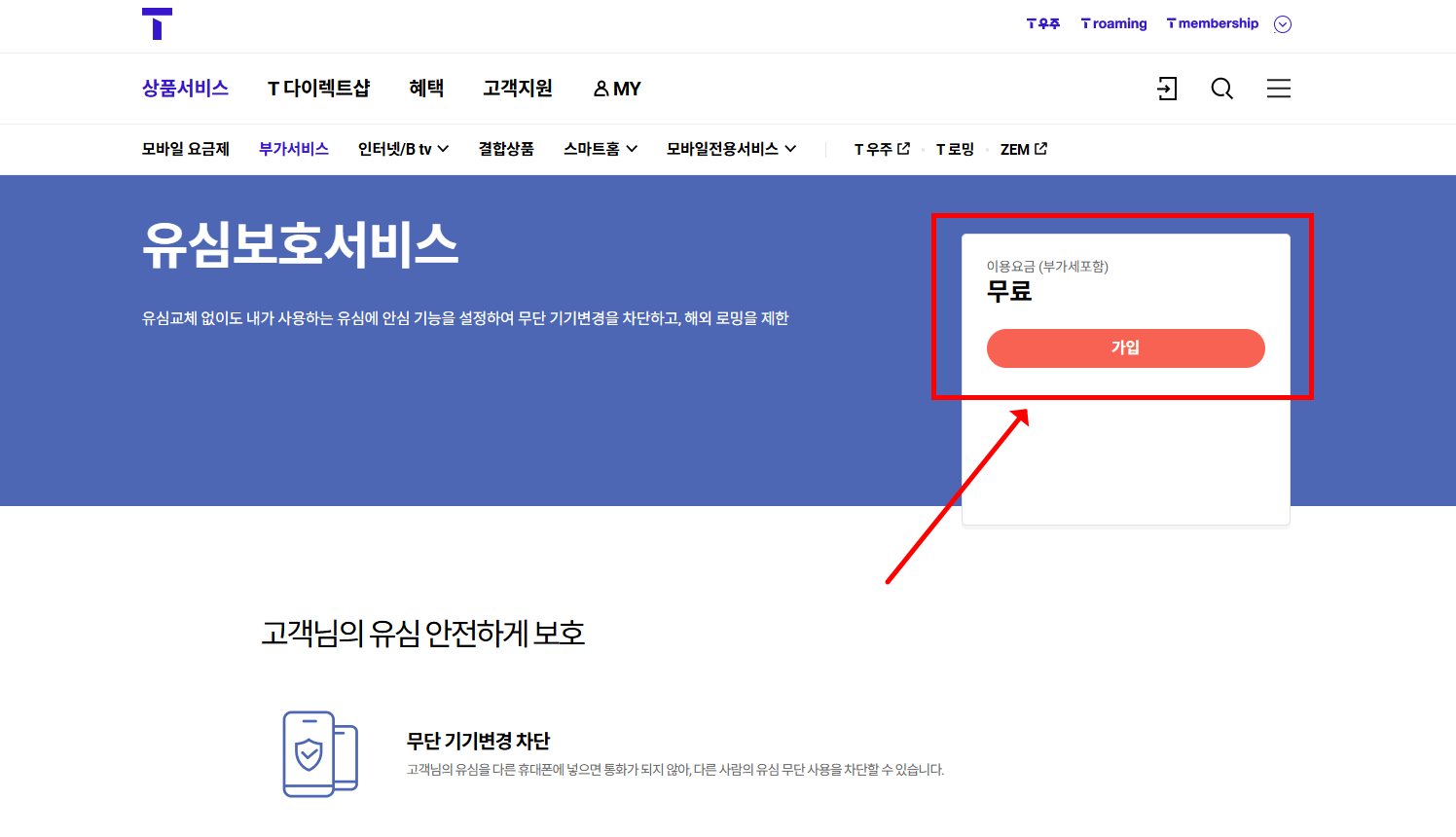Click the external link icon beside ZEM

[x=1042, y=148]
